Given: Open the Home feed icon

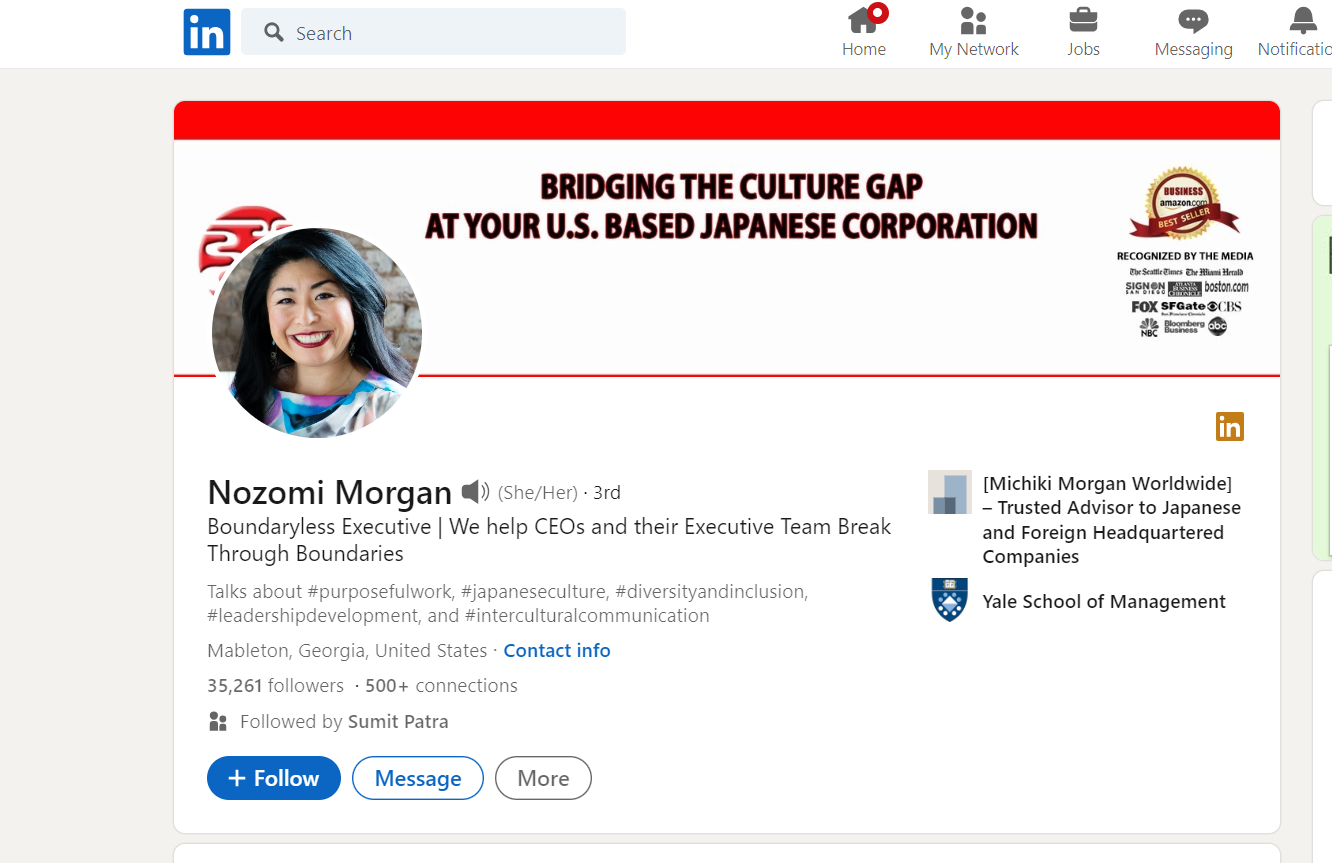Looking at the screenshot, I should 864,20.
